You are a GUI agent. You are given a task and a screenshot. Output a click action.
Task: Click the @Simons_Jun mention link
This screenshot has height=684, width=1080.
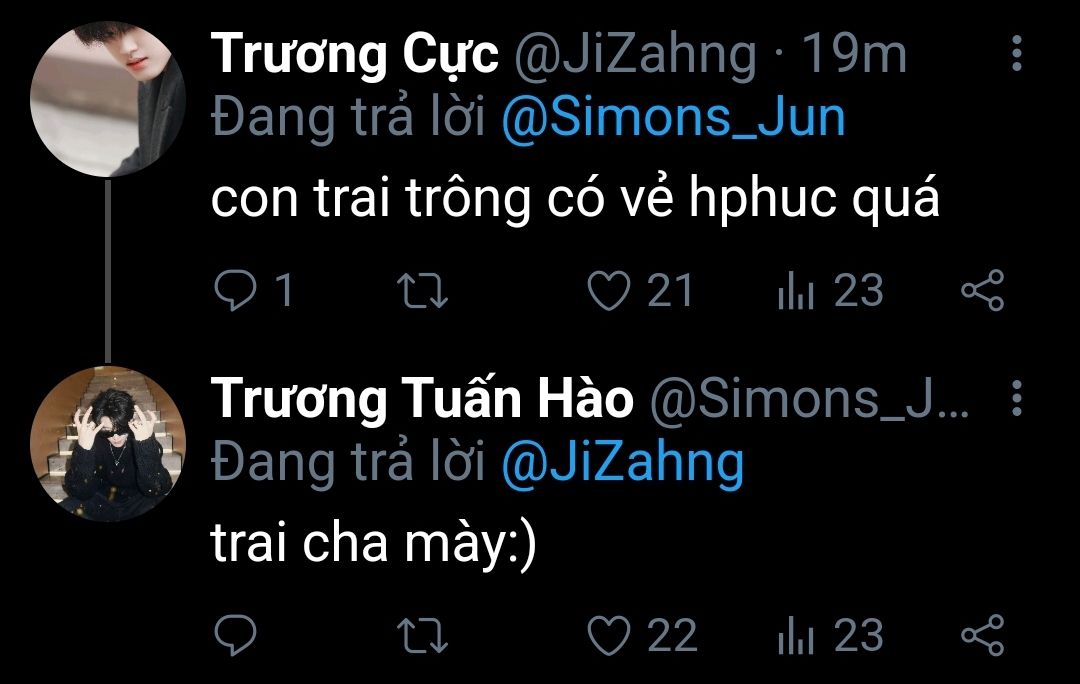[672, 119]
